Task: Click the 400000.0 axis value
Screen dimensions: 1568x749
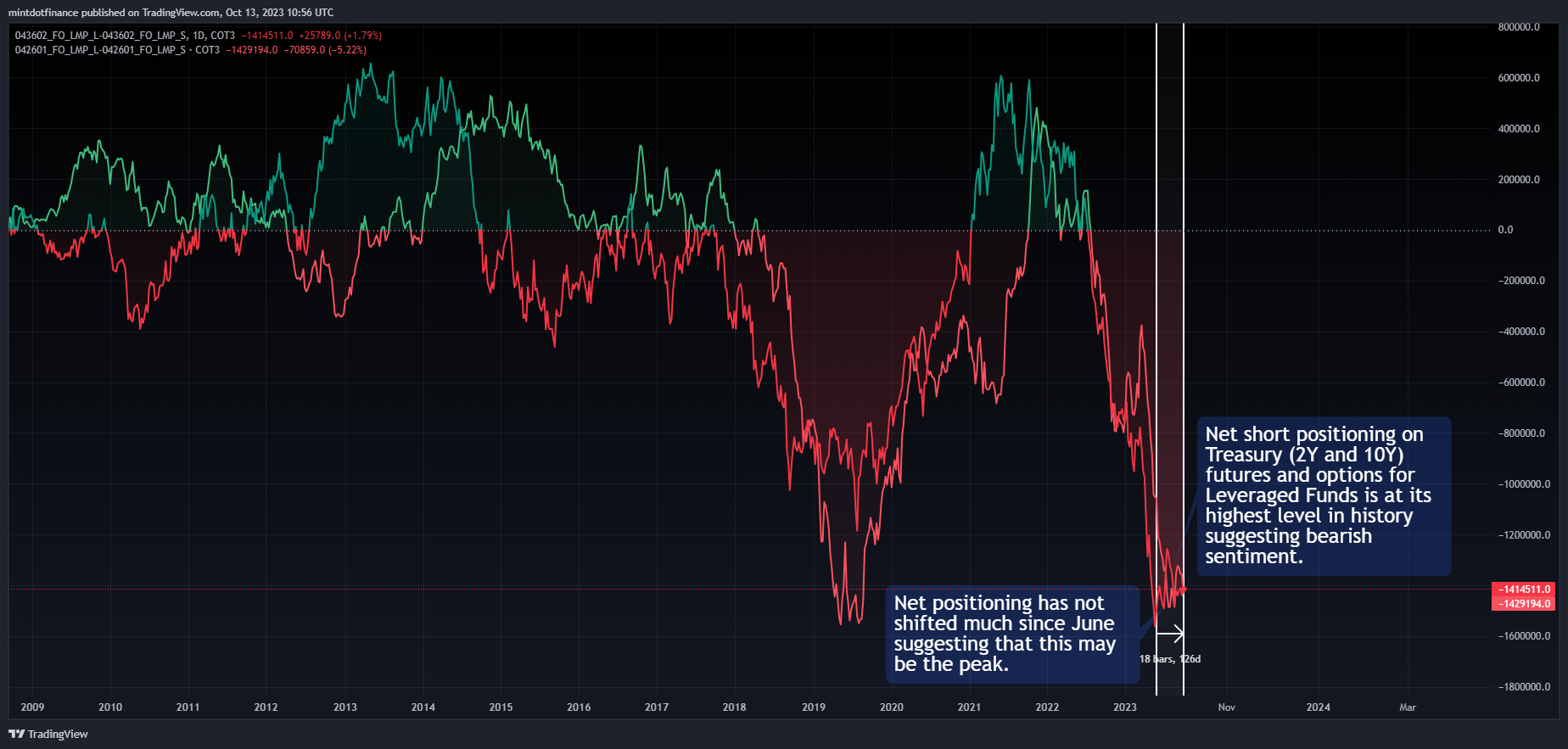Action: [1519, 129]
